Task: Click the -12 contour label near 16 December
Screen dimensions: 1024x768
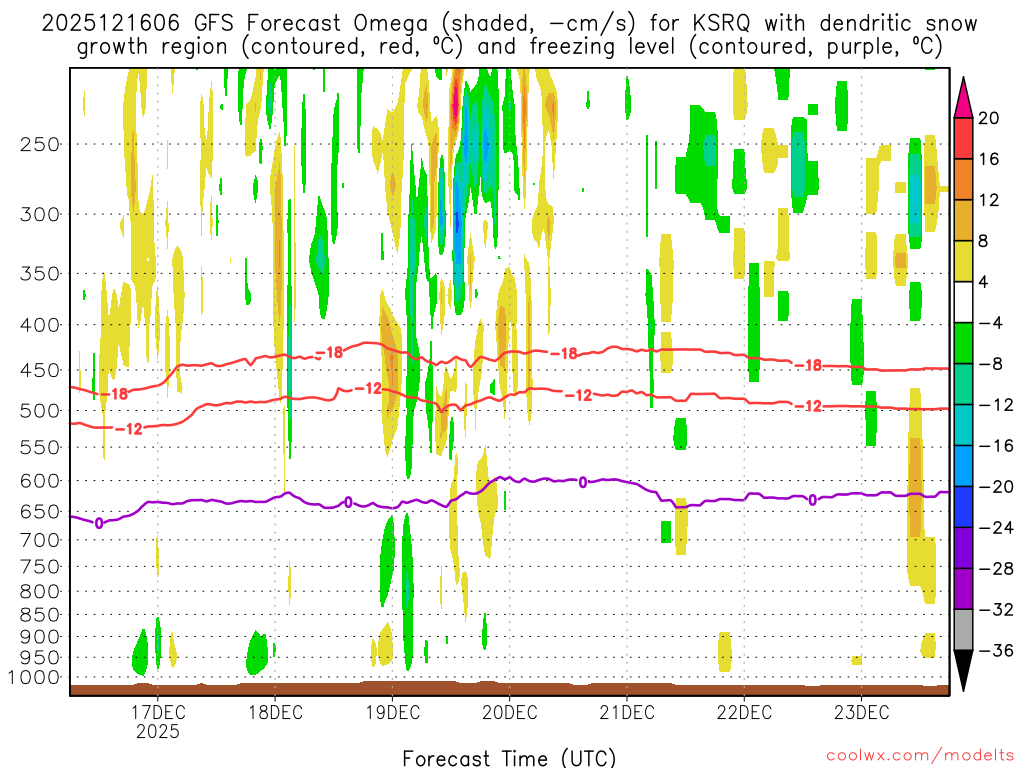Action: pyautogui.click(x=128, y=429)
